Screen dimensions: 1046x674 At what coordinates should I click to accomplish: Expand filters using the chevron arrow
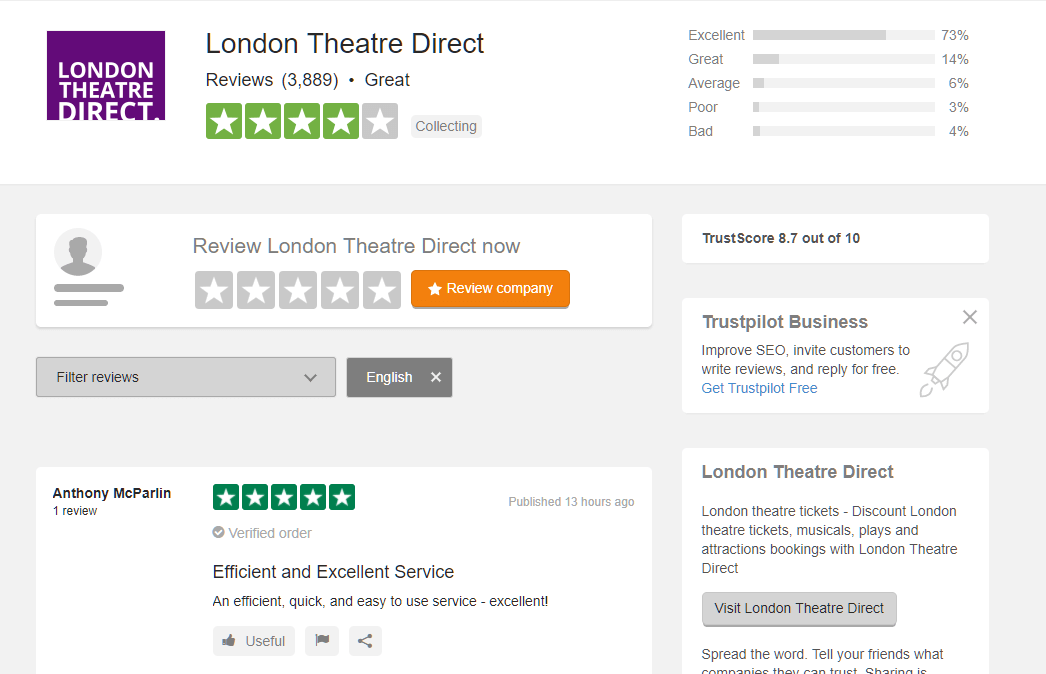pos(310,377)
